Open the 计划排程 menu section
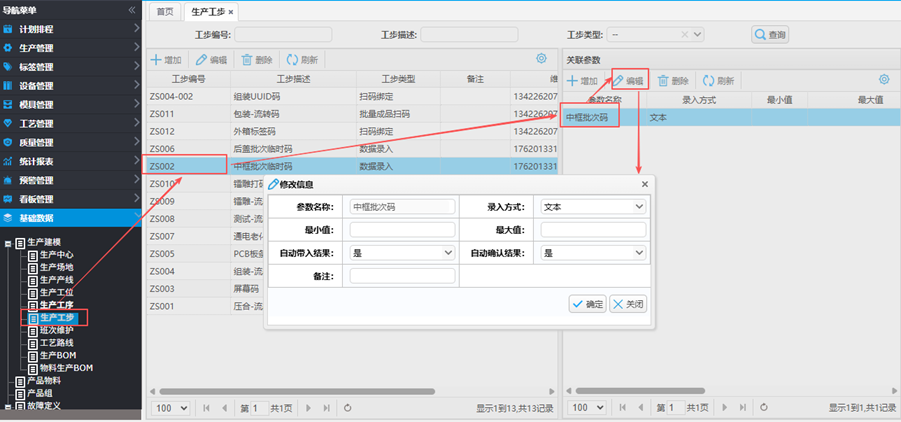 tap(71, 29)
